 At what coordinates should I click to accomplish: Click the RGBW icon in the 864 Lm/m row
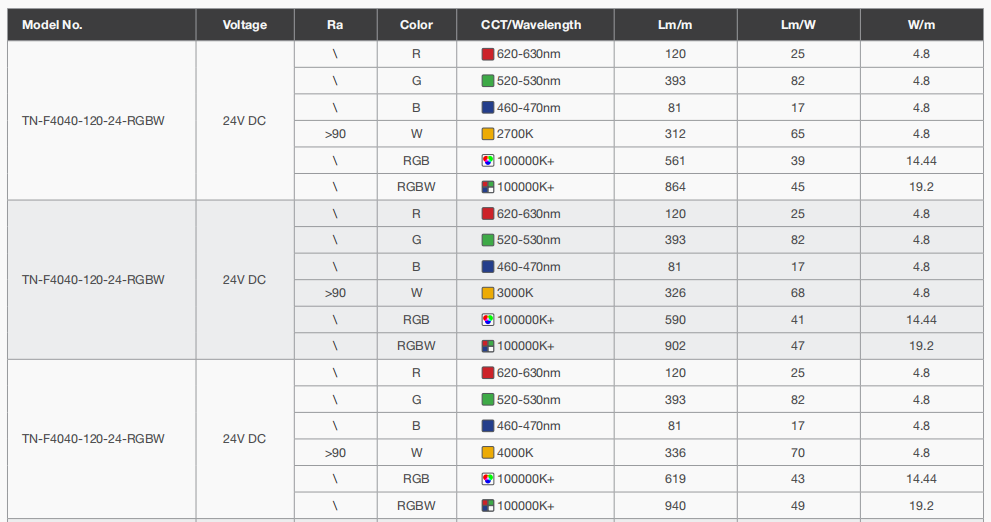tap(488, 187)
